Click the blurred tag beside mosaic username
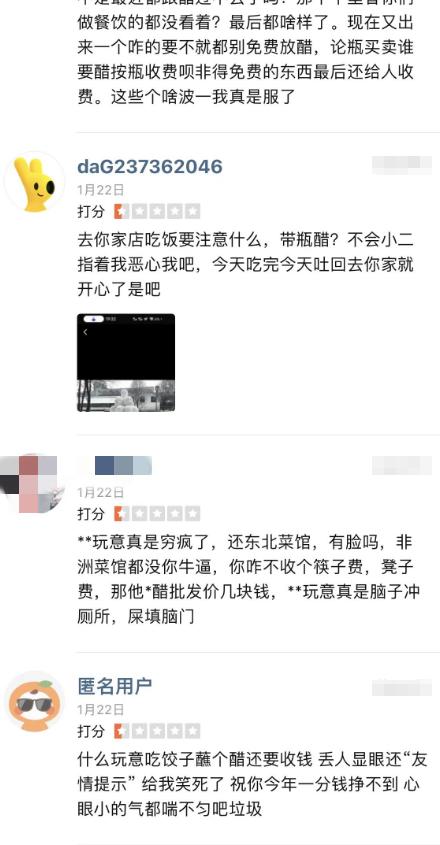440x845 pixels. tap(402, 466)
